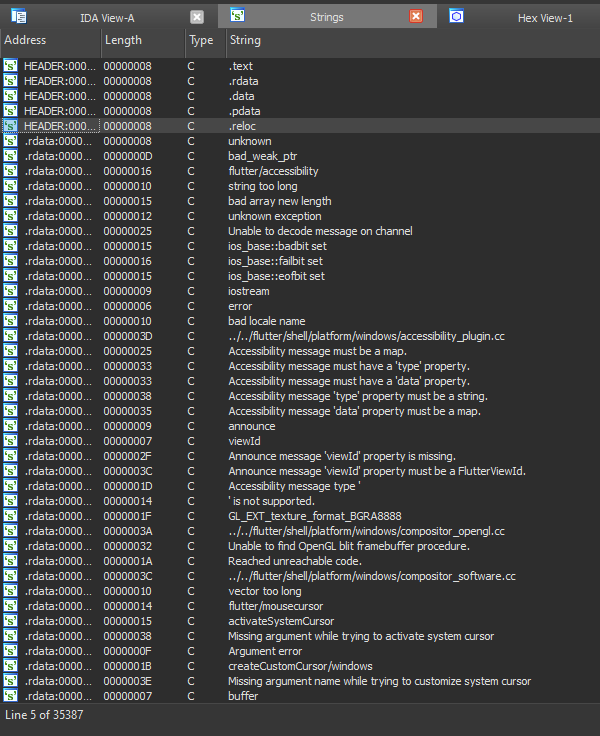Sort by the Type column header
Image resolution: width=600 pixels, height=736 pixels.
206,40
